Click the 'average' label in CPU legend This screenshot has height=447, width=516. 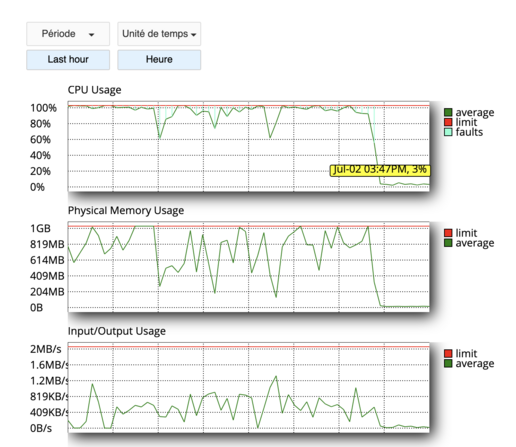[x=475, y=113]
